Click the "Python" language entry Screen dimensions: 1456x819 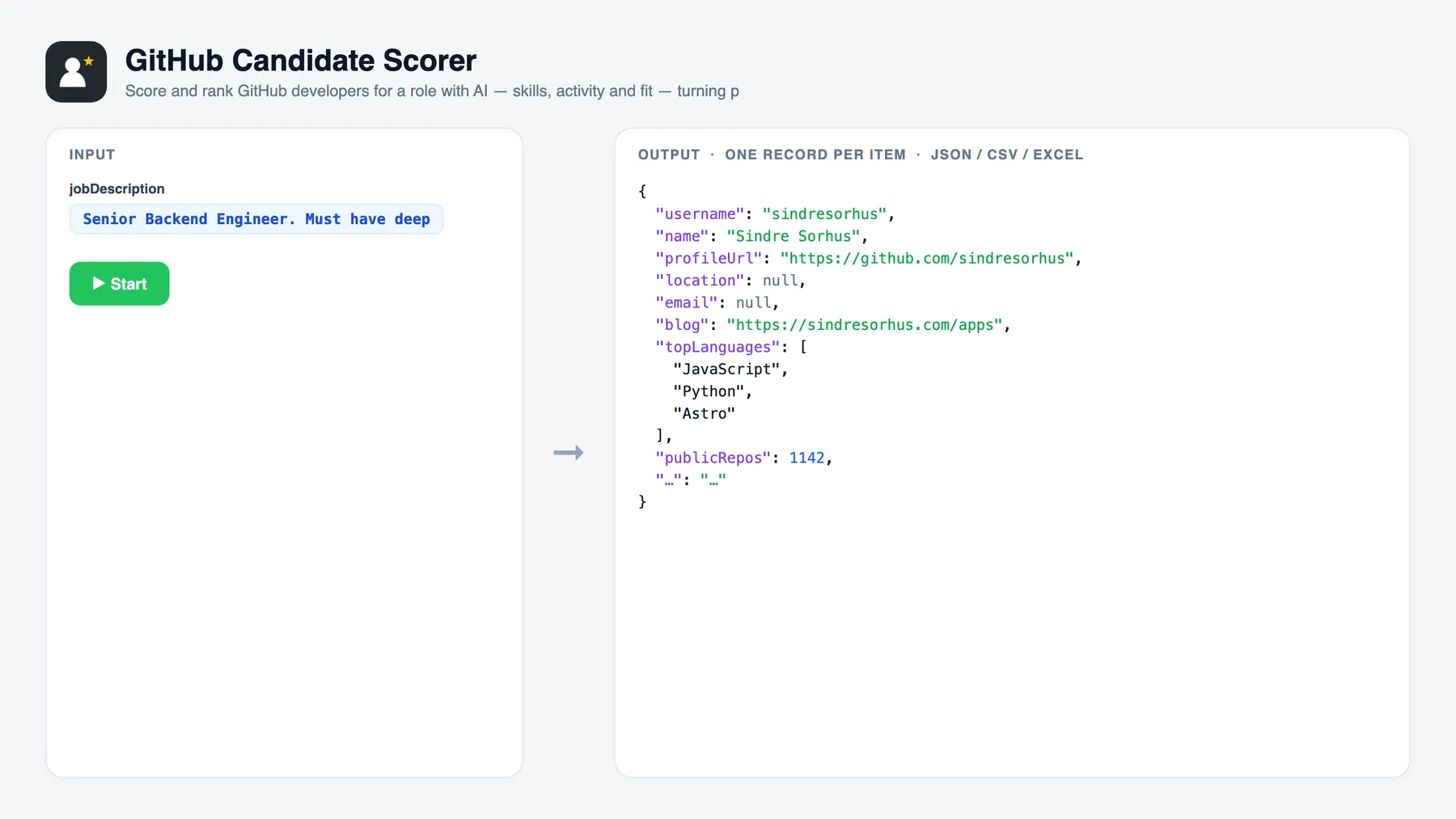coord(709,391)
